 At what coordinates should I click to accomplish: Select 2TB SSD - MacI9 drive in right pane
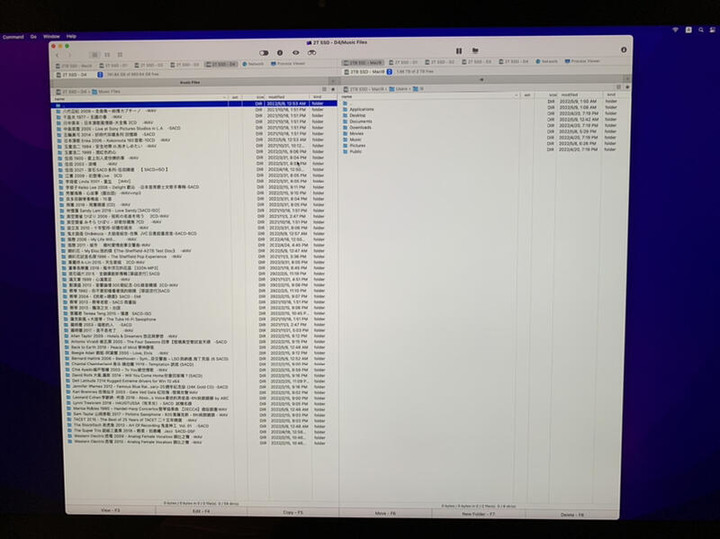coord(363,62)
